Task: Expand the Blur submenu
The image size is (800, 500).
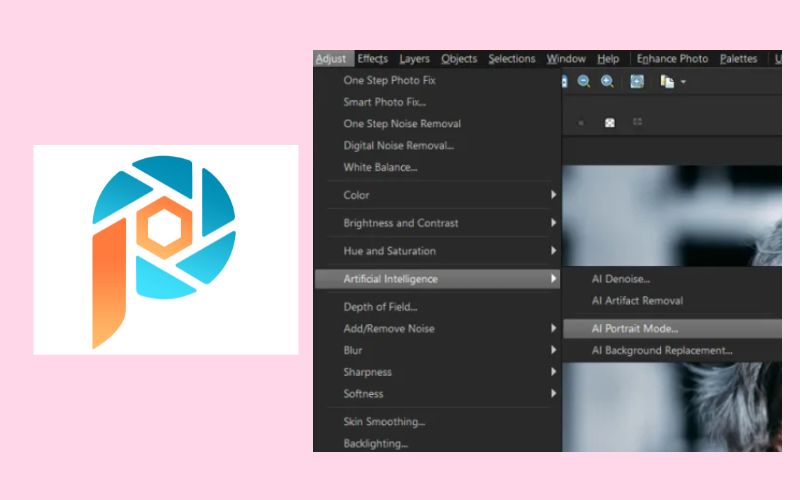Action: [x=437, y=351]
